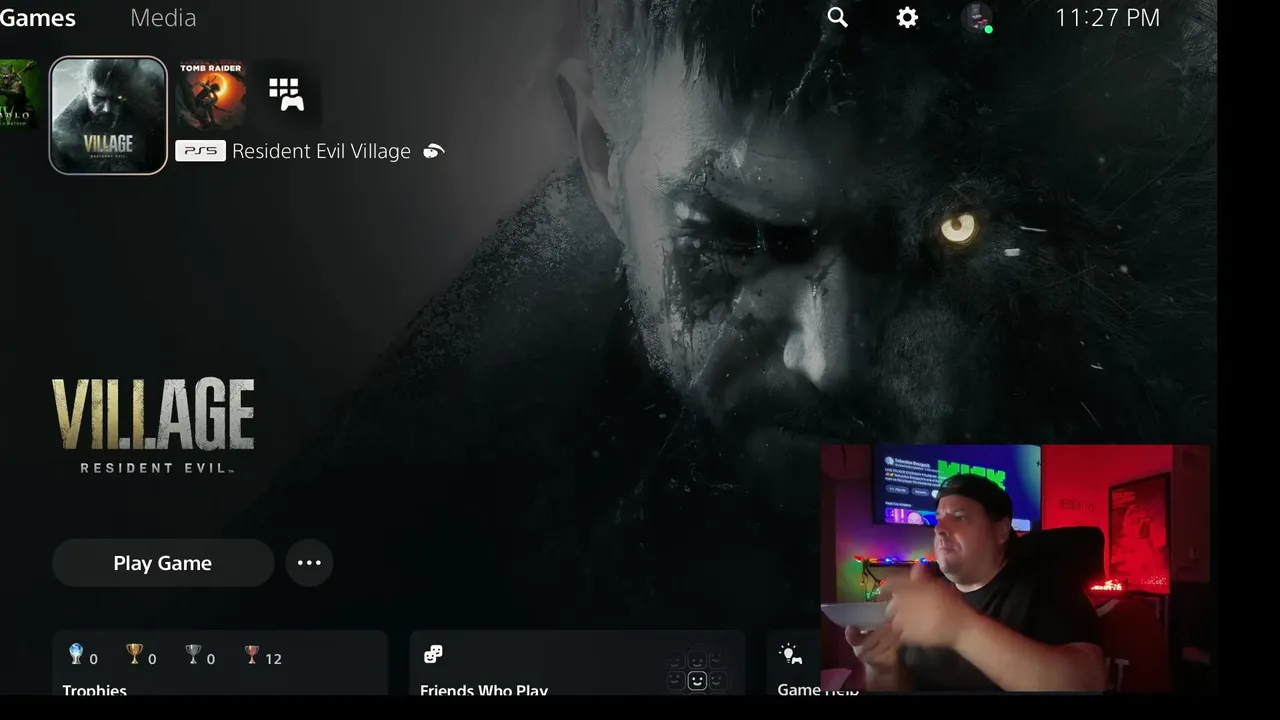Click the icon beside Resident Evil Village title
This screenshot has height=720, width=1280.
pos(433,151)
